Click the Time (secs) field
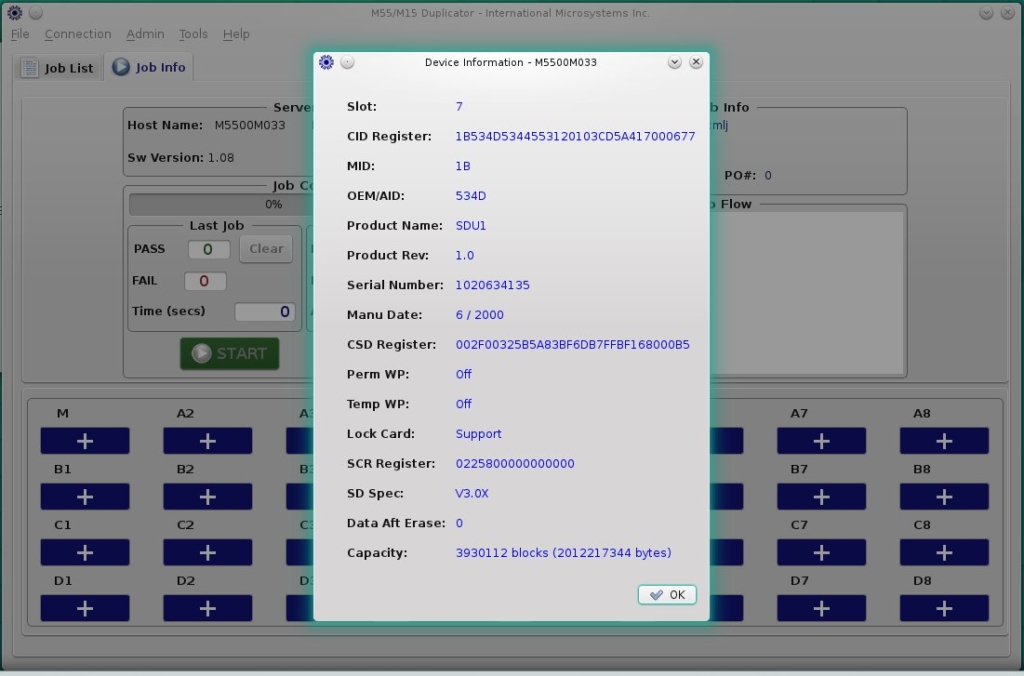Screen dimensions: 1024x676 [264, 312]
